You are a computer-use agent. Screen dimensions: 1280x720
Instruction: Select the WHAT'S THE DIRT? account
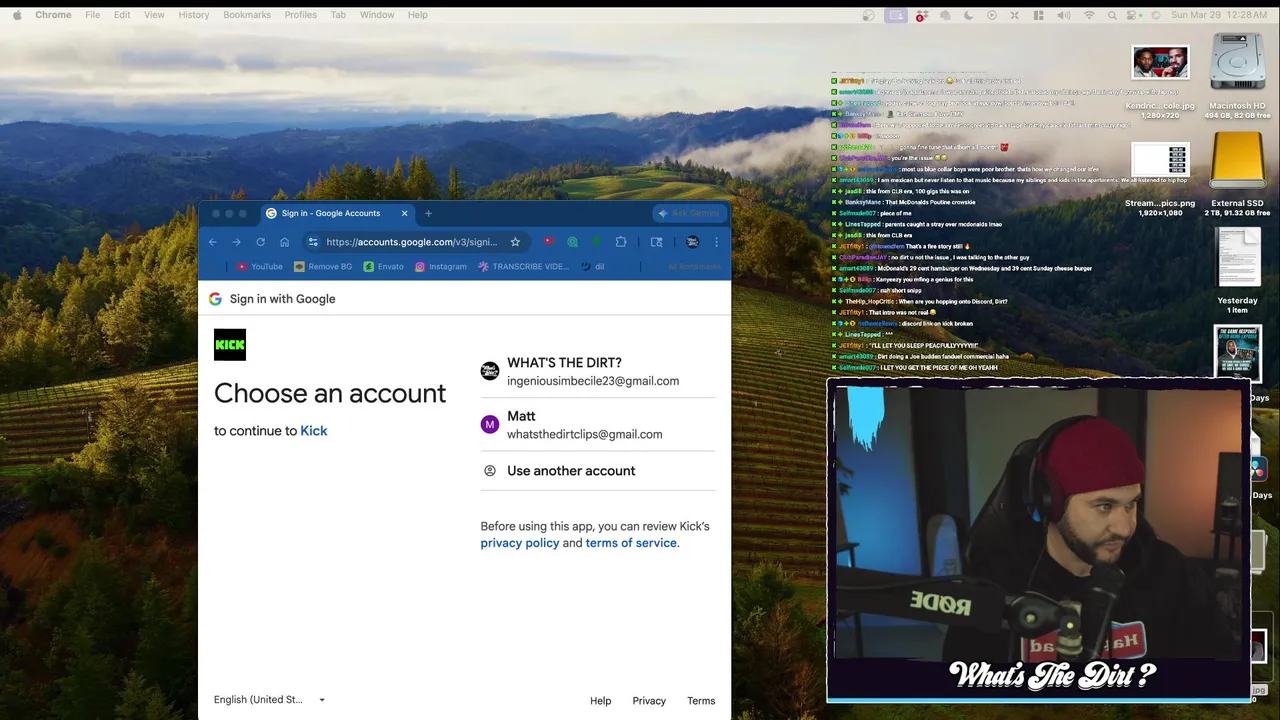click(598, 372)
